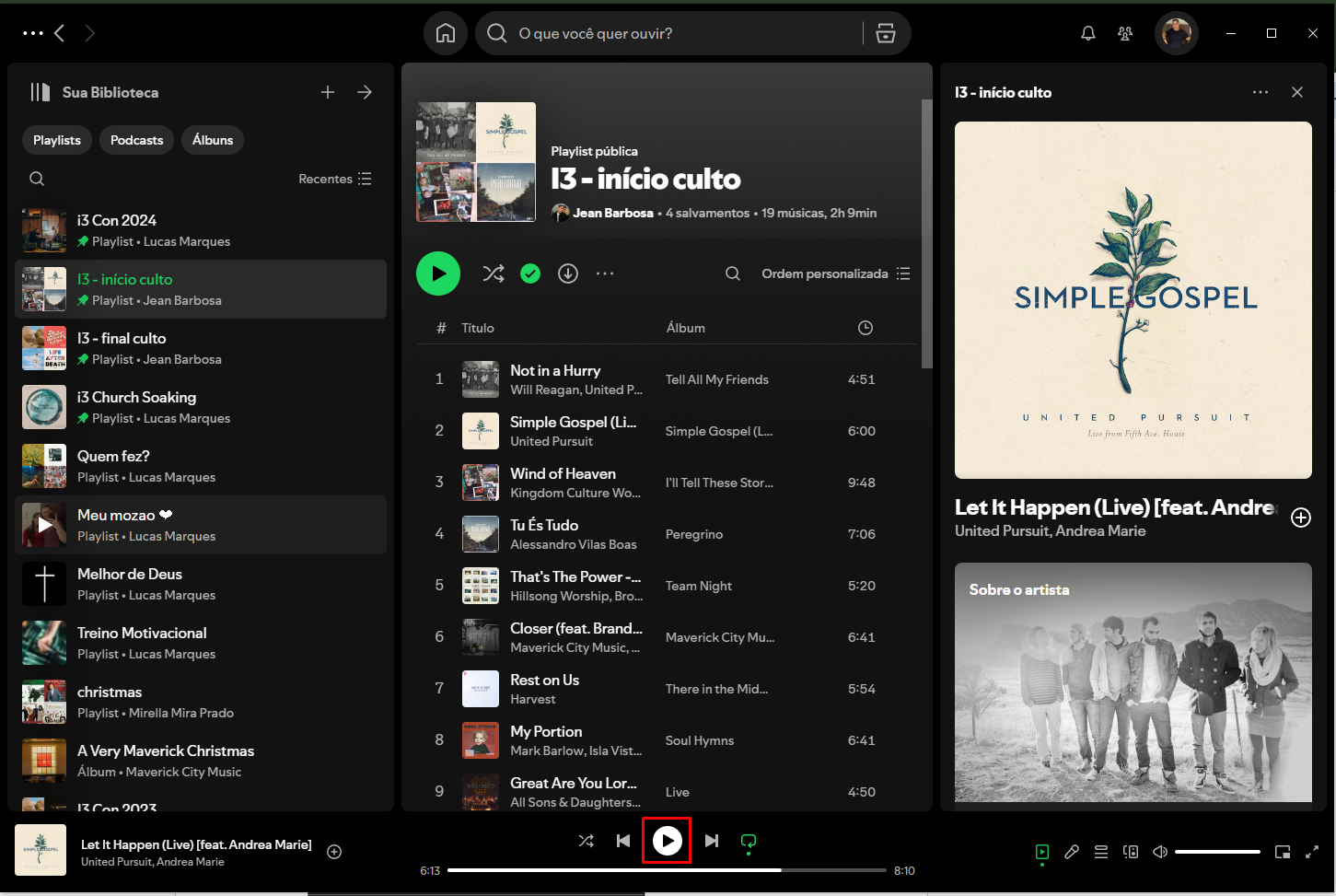Click the bottom bar play button

click(668, 841)
